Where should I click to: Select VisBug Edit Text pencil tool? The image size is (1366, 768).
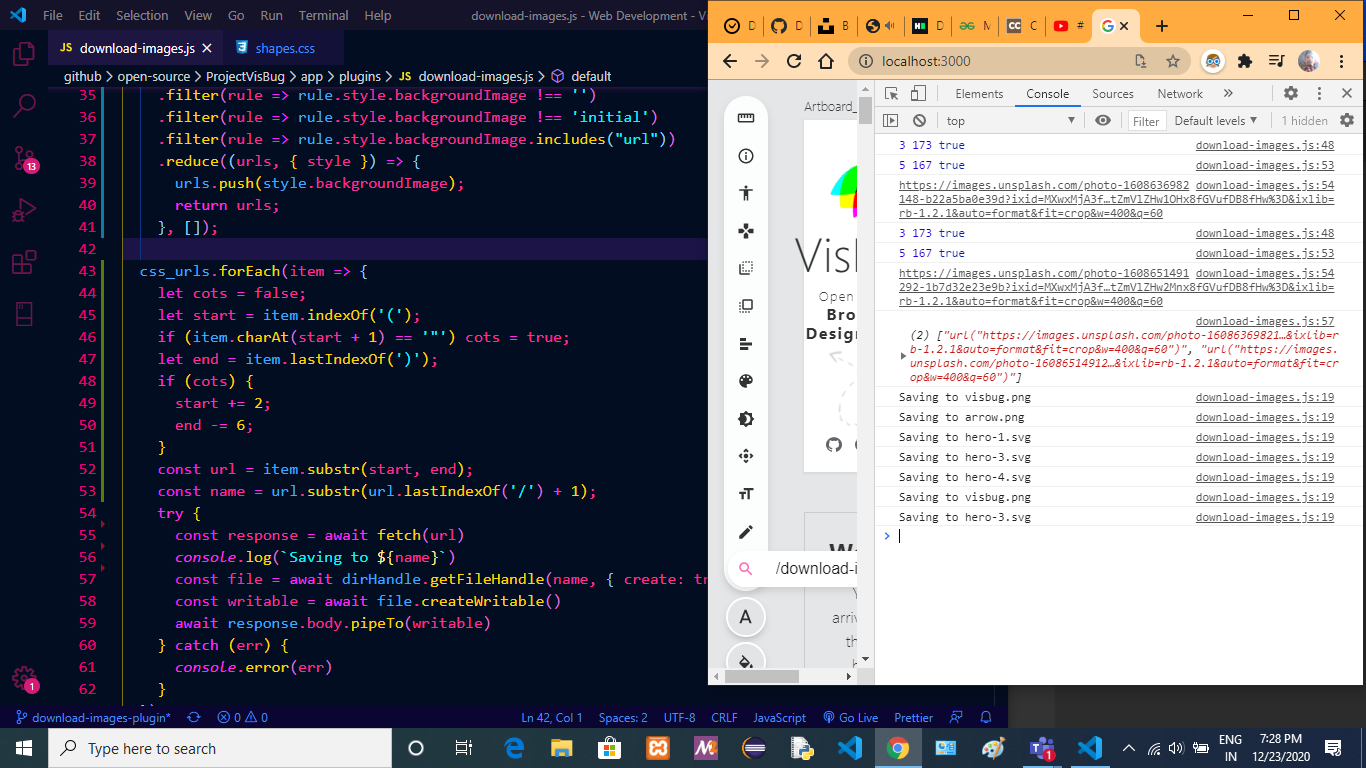tap(745, 532)
